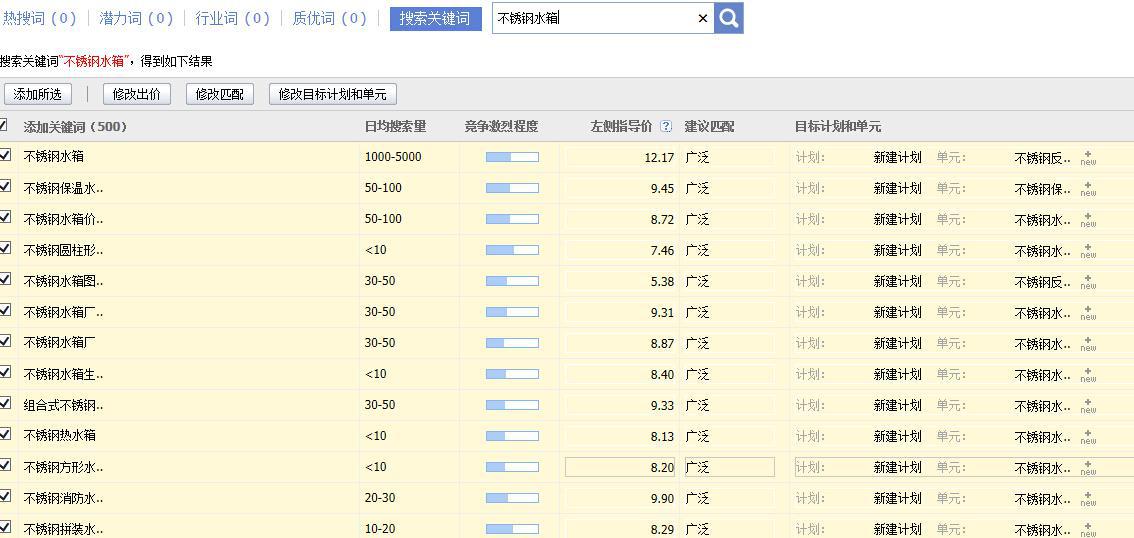Uncheck the 不锈钢水箱 keyword row
This screenshot has height=538, width=1134.
pos(5,155)
